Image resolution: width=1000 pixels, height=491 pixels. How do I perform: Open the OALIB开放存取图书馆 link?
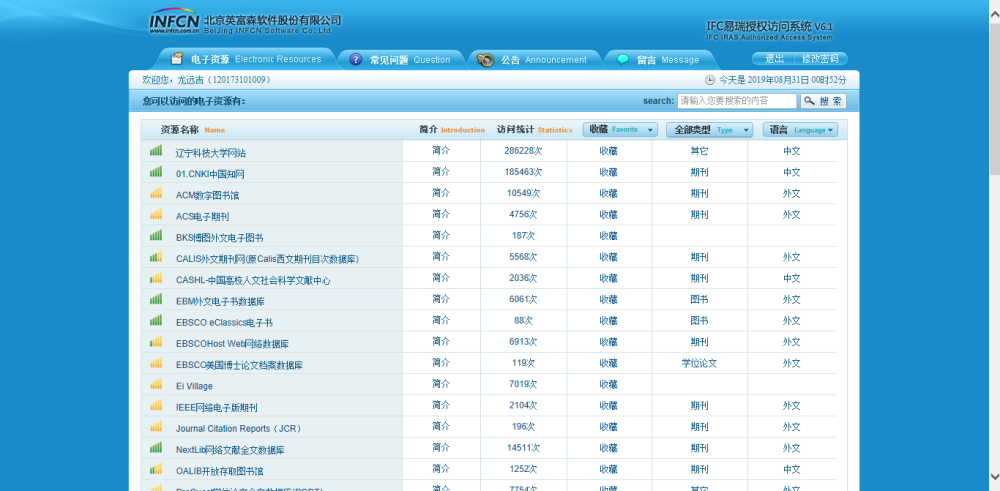[219, 471]
